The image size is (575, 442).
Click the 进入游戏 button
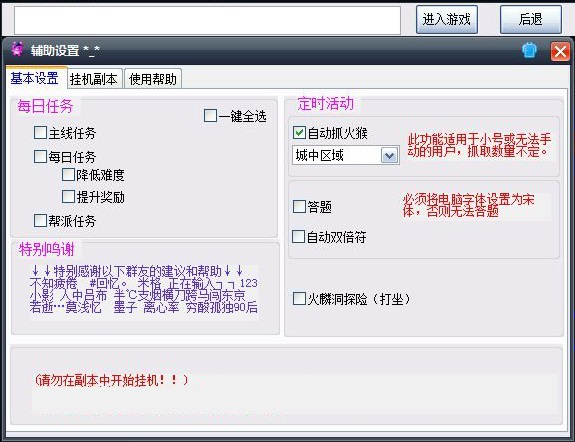point(447,19)
